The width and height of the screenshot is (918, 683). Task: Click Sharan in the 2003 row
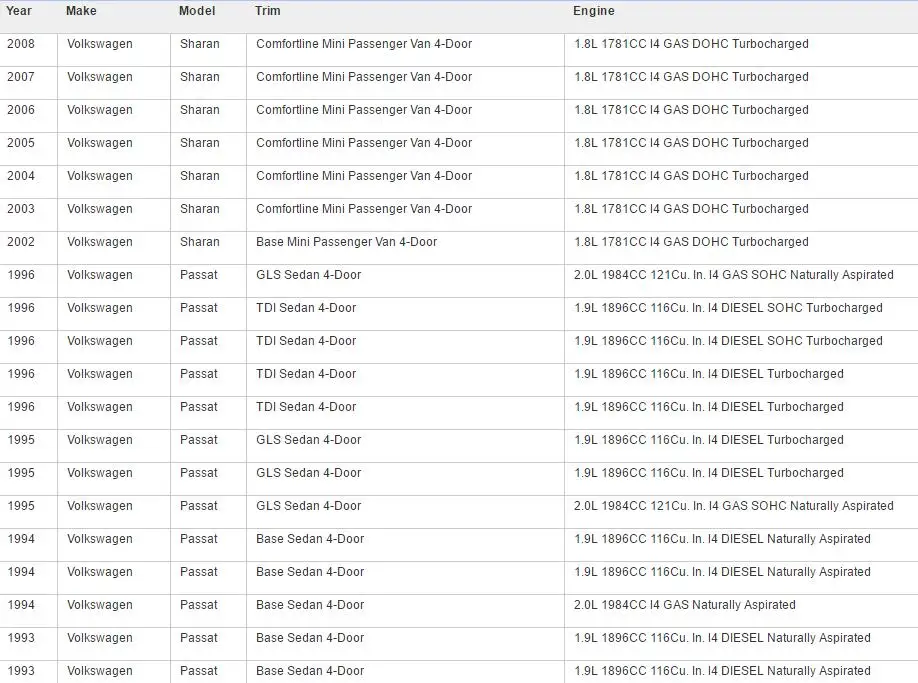pos(200,209)
